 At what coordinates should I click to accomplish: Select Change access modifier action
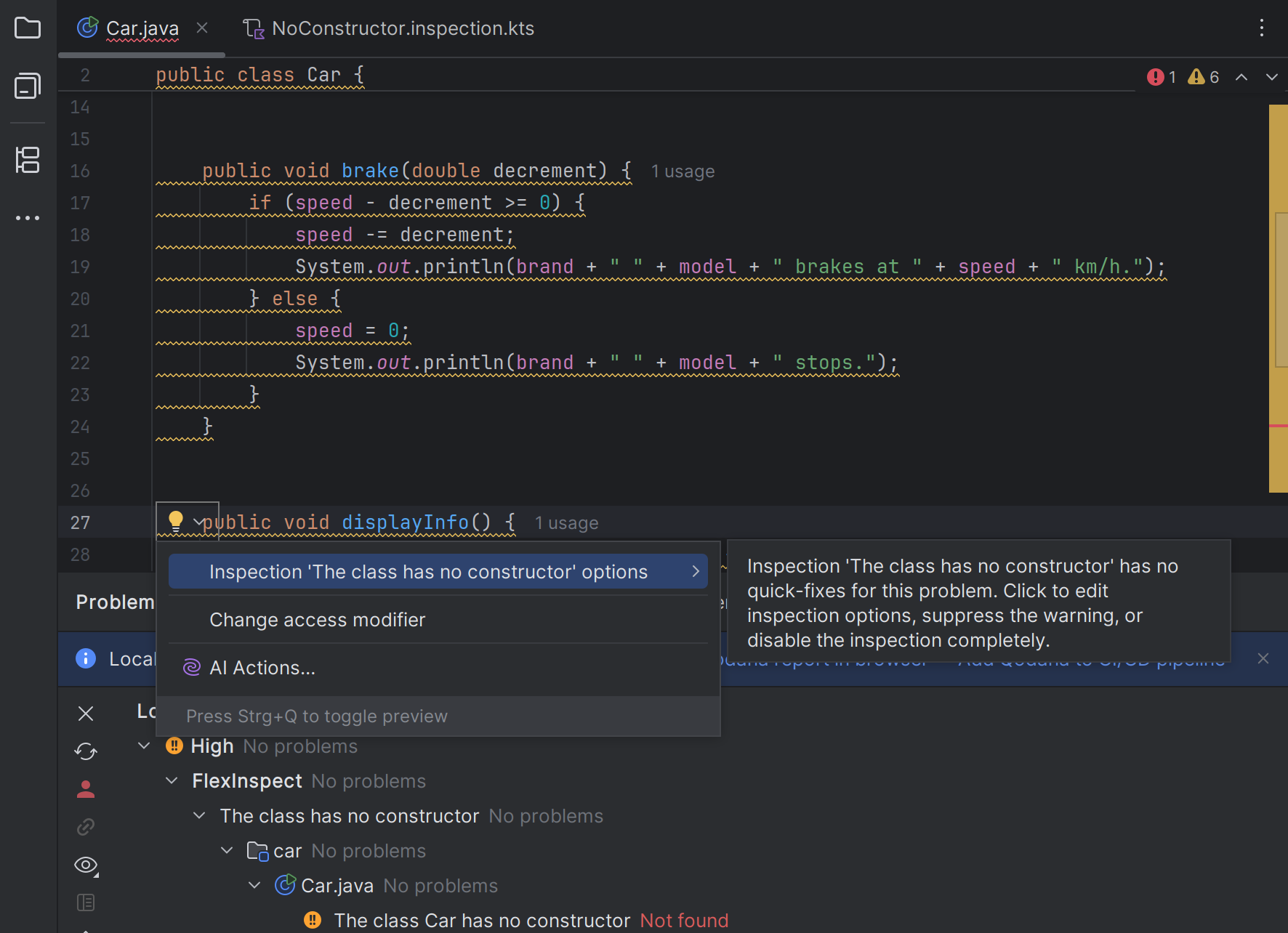[438, 620]
